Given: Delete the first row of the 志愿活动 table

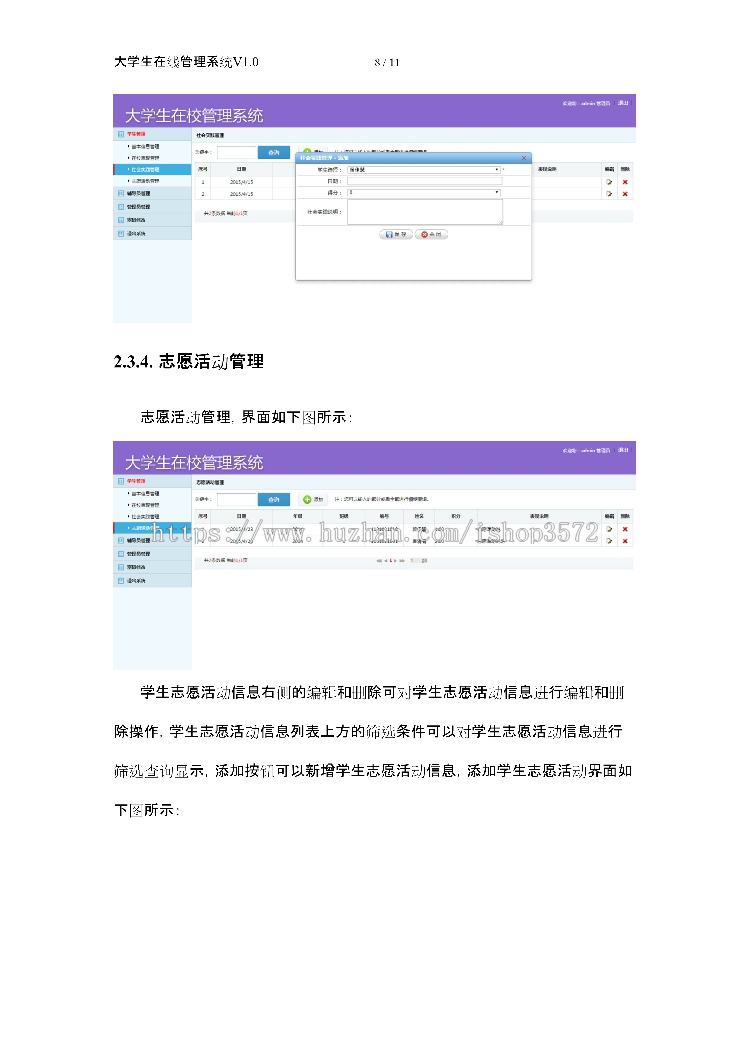Looking at the screenshot, I should (x=625, y=529).
